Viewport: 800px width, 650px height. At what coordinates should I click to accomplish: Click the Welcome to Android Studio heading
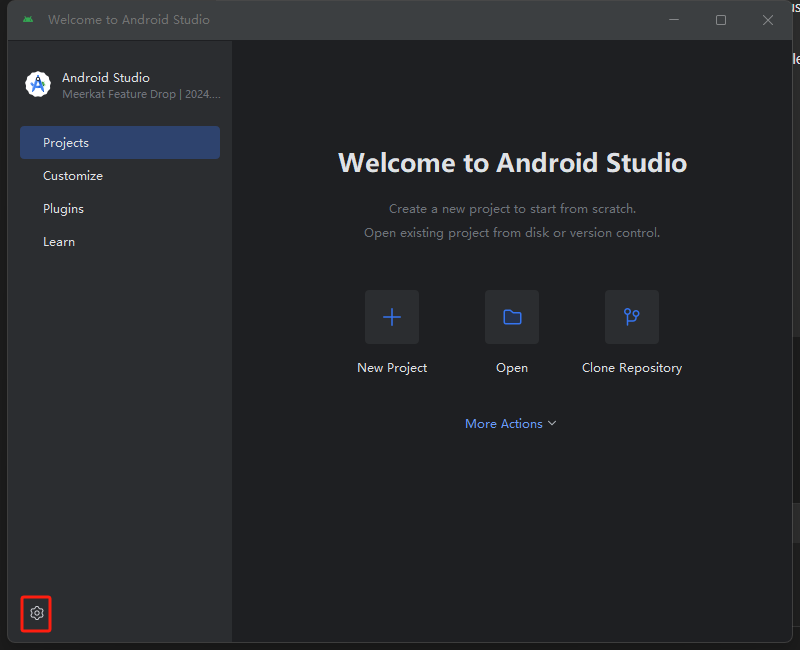click(x=512, y=163)
